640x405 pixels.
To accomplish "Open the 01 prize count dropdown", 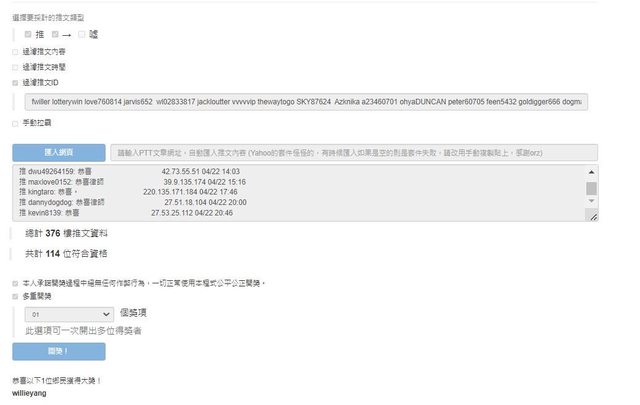I will [72, 314].
